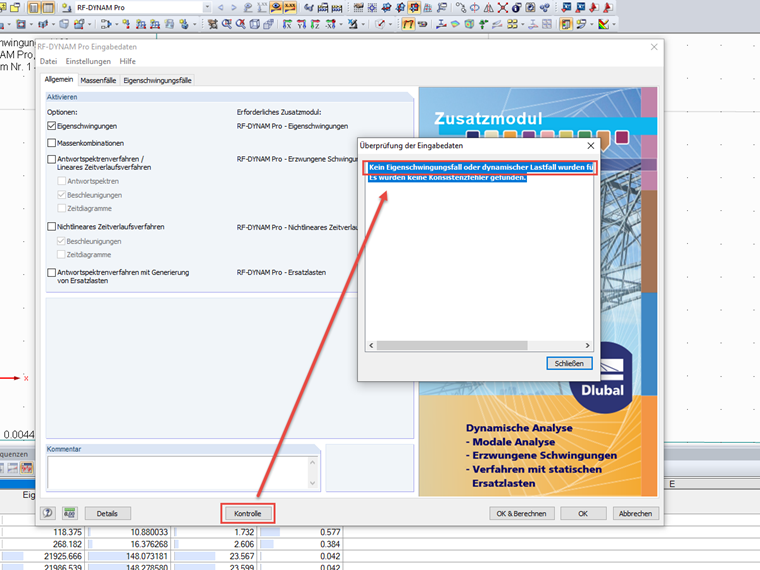Switch to the Massenfälle tab
Image resolution: width=760 pixels, height=570 pixels.
98,80
